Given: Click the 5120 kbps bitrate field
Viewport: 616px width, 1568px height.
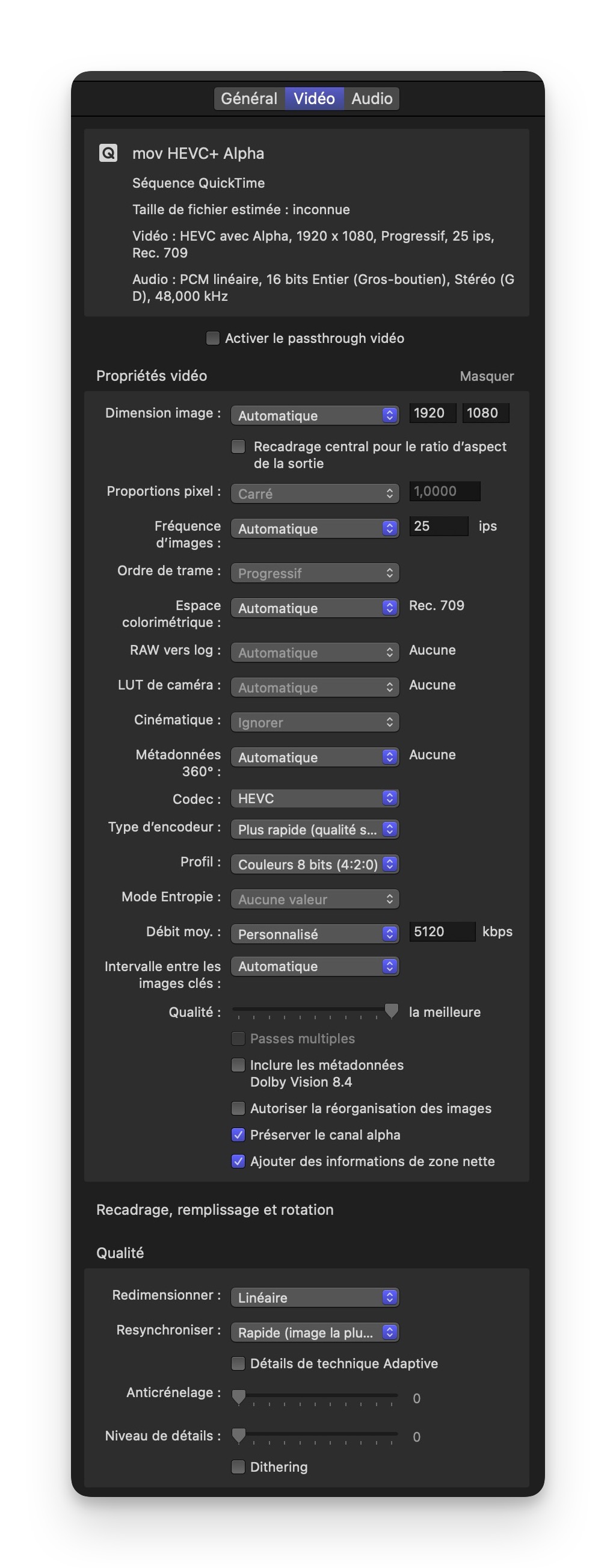Looking at the screenshot, I should click(442, 931).
